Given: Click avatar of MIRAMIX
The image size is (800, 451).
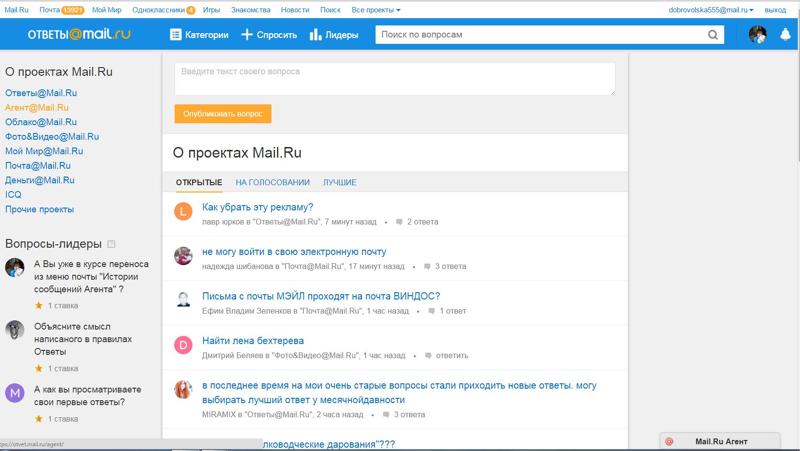Looking at the screenshot, I should [183, 389].
